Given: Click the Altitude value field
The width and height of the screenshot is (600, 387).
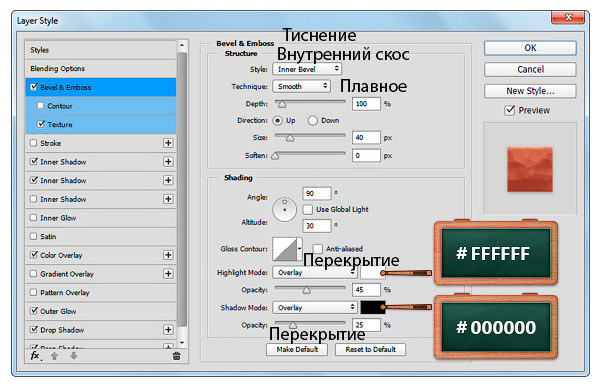Looking at the screenshot, I should [x=316, y=226].
